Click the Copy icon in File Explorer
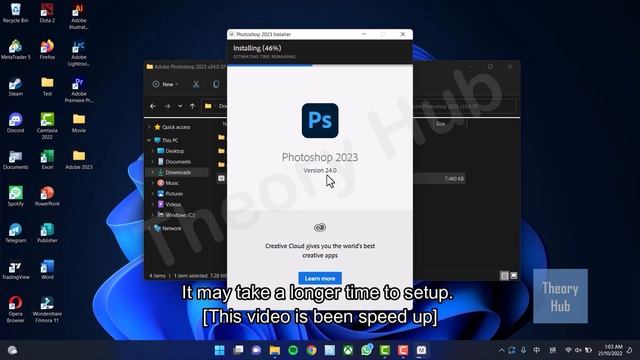The width and height of the screenshot is (640, 360). click(216, 84)
